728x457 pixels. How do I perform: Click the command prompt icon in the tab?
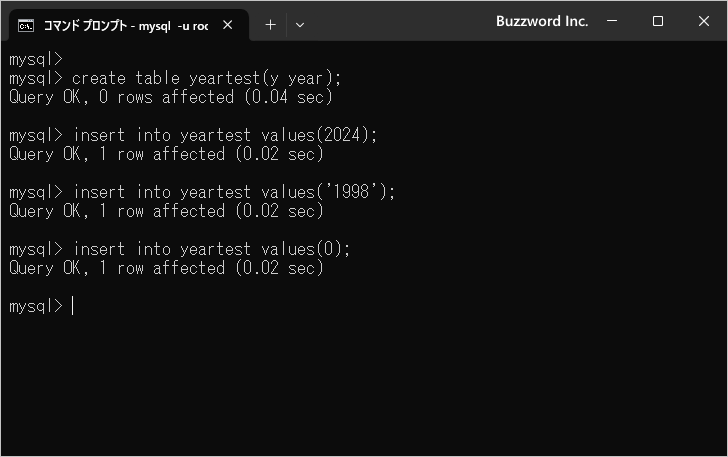point(27,25)
